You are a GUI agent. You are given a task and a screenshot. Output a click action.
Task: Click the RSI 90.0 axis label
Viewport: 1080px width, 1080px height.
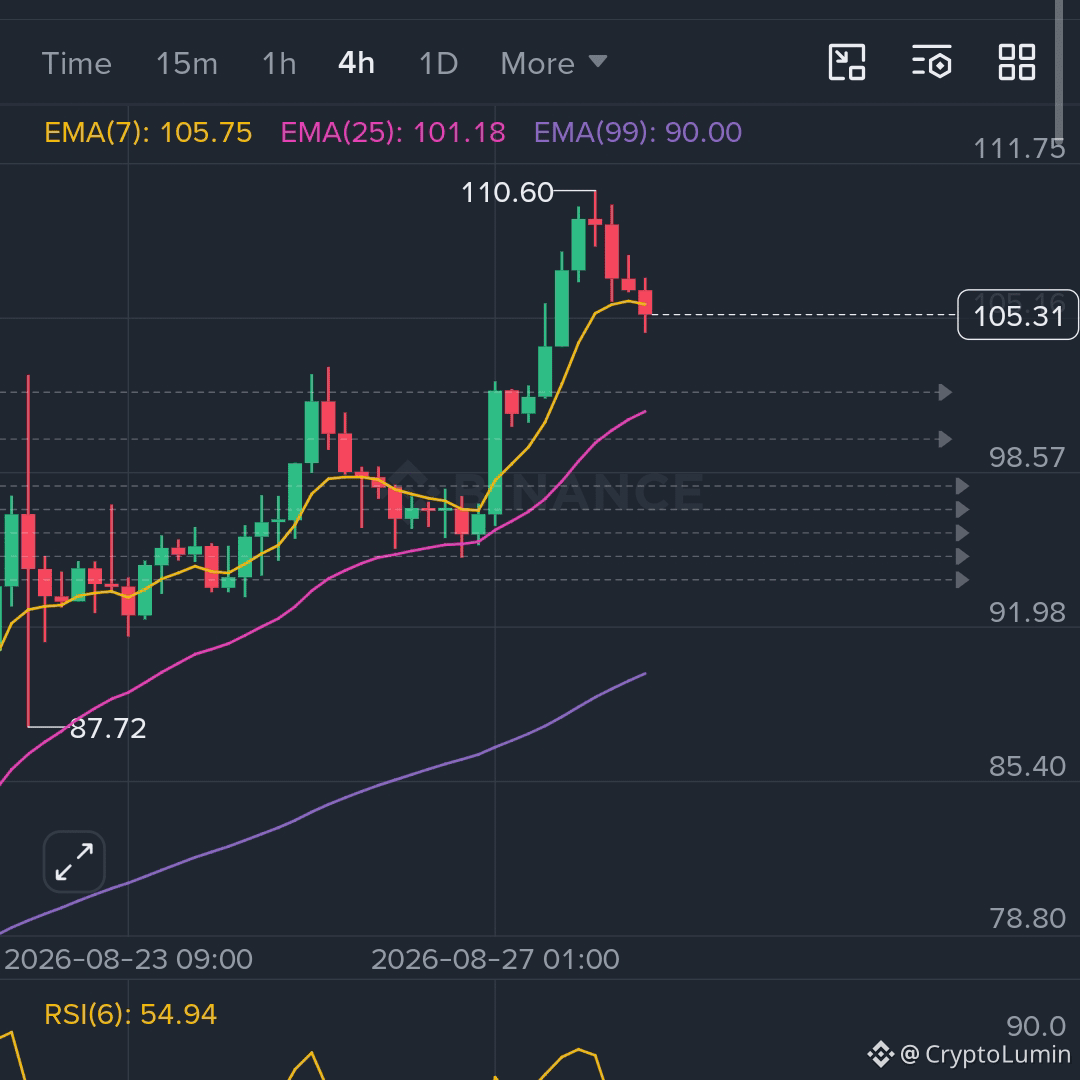(1036, 1026)
